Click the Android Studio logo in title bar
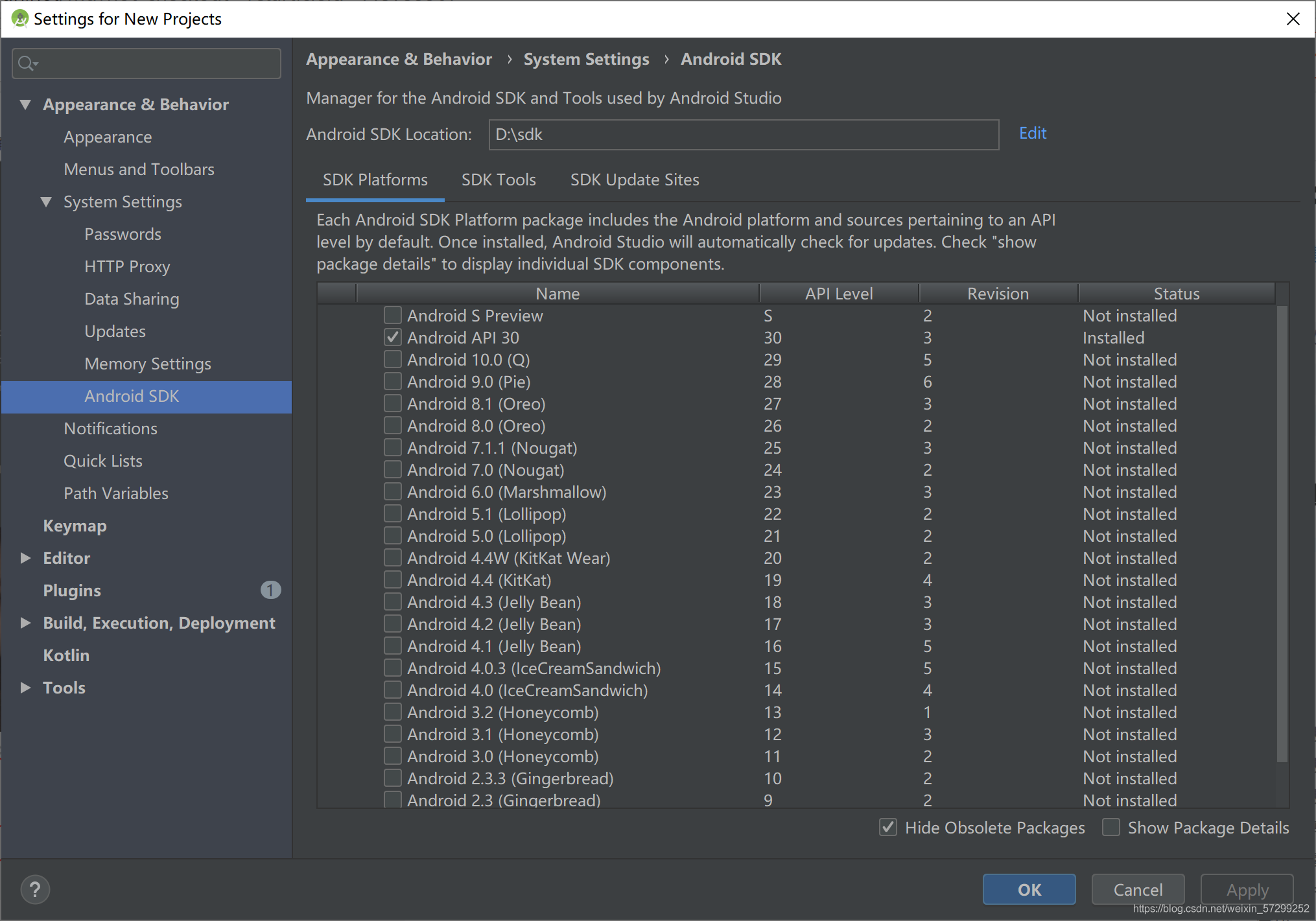Image resolution: width=1316 pixels, height=921 pixels. [x=20, y=19]
